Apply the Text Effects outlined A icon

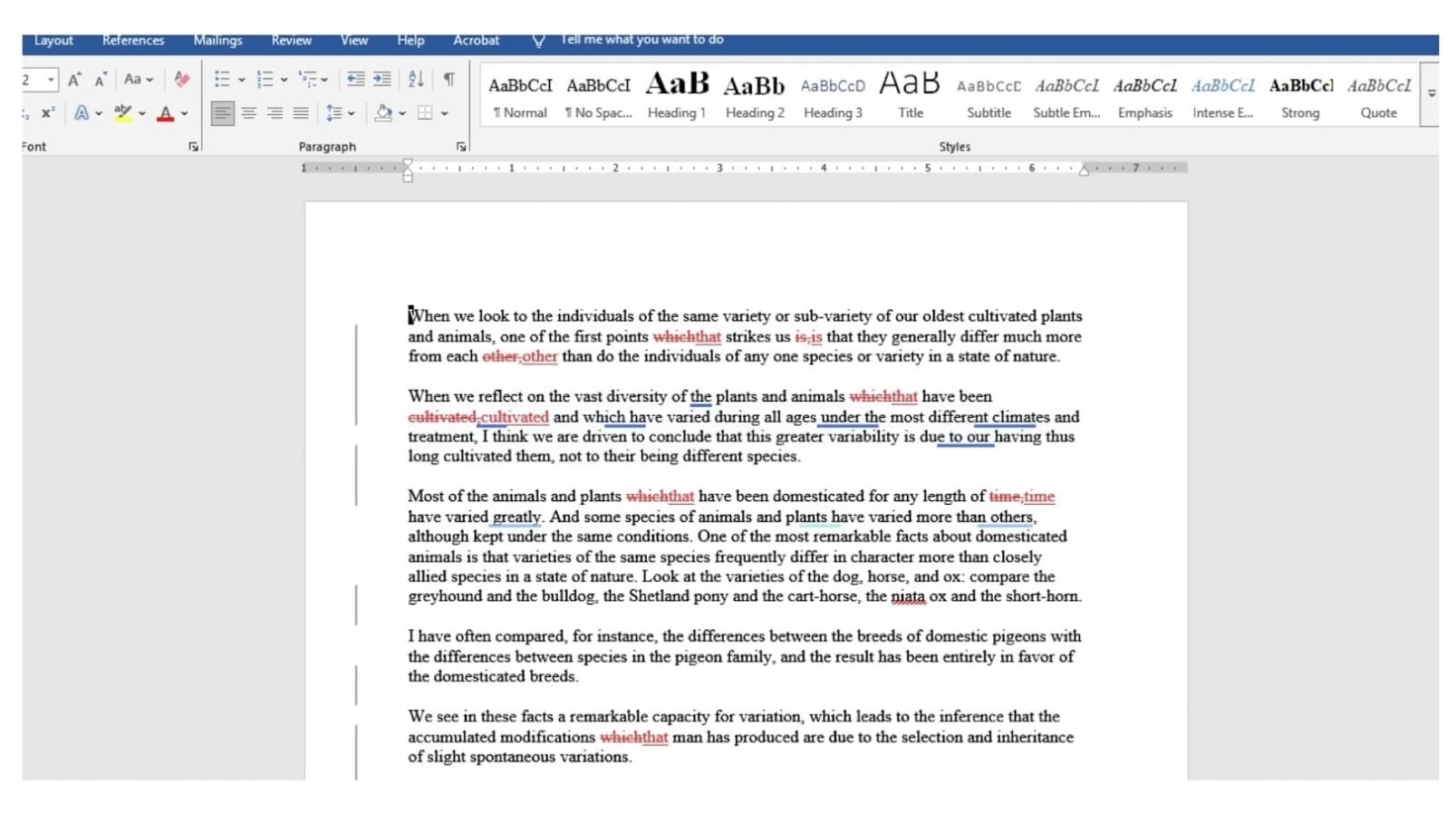point(82,113)
